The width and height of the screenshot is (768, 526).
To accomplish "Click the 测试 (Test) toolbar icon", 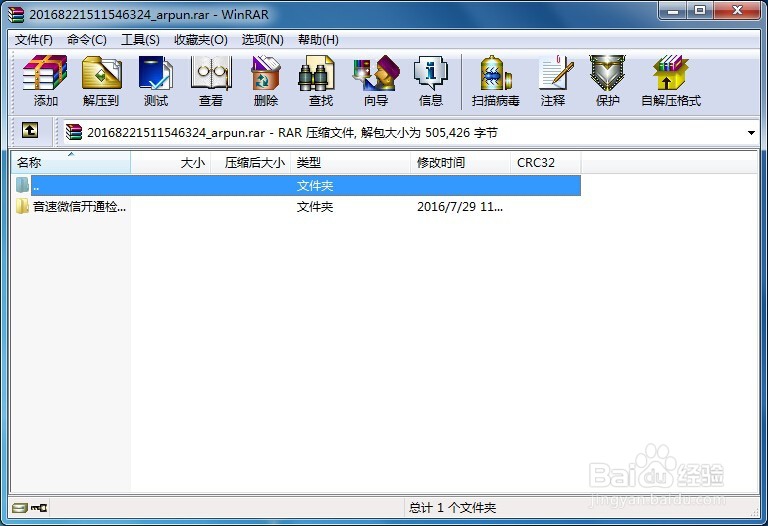I will tap(156, 81).
